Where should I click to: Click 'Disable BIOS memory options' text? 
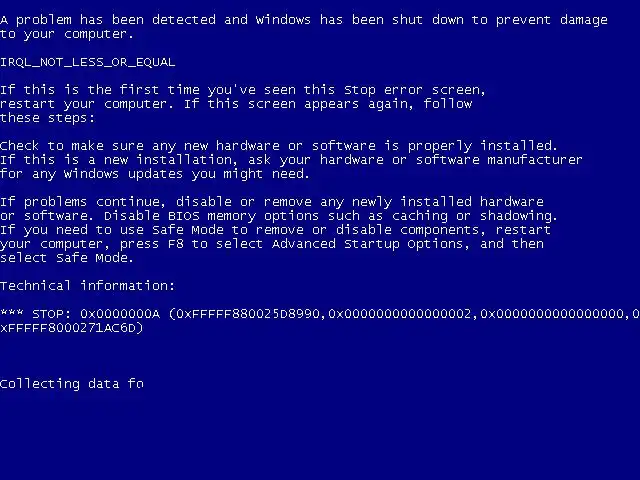tap(180, 216)
